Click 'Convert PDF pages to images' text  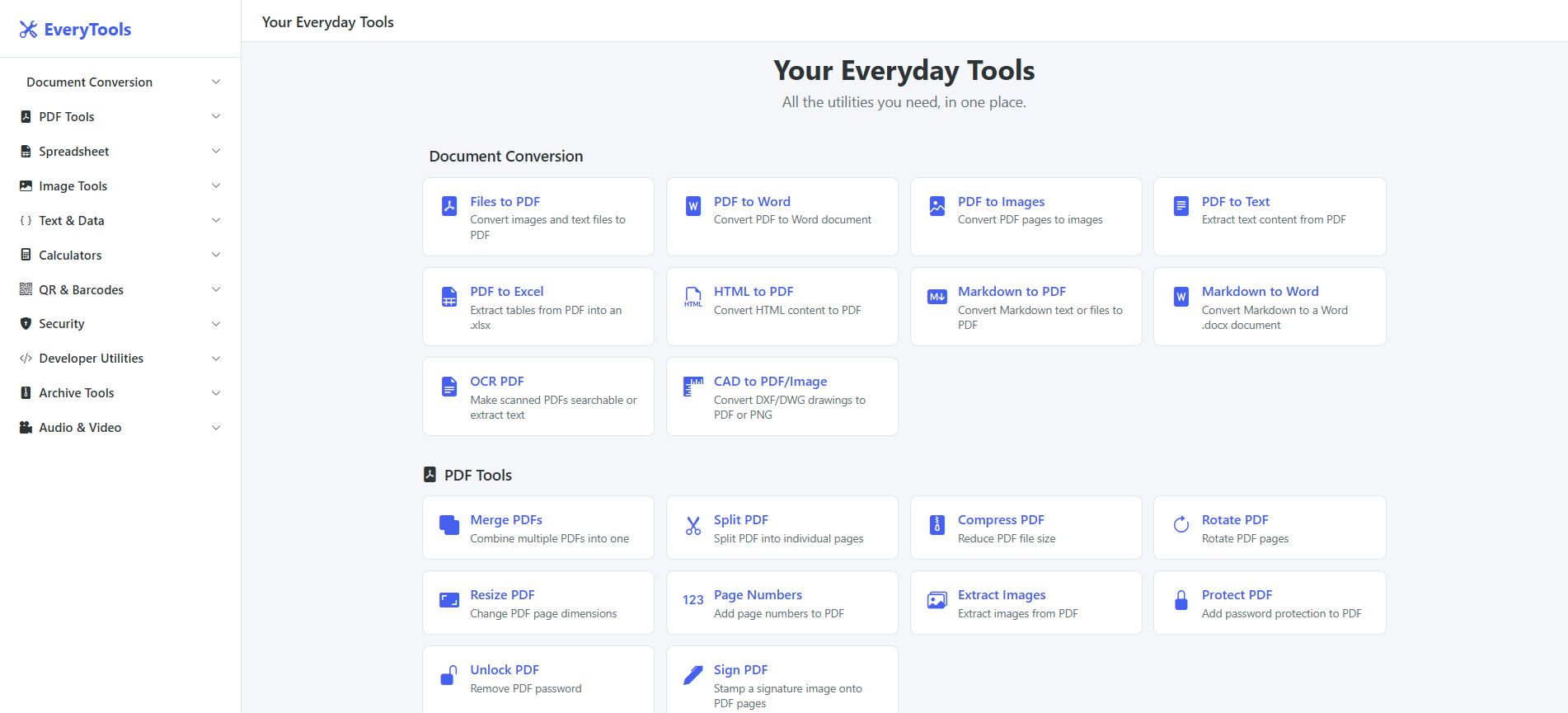tap(1030, 219)
